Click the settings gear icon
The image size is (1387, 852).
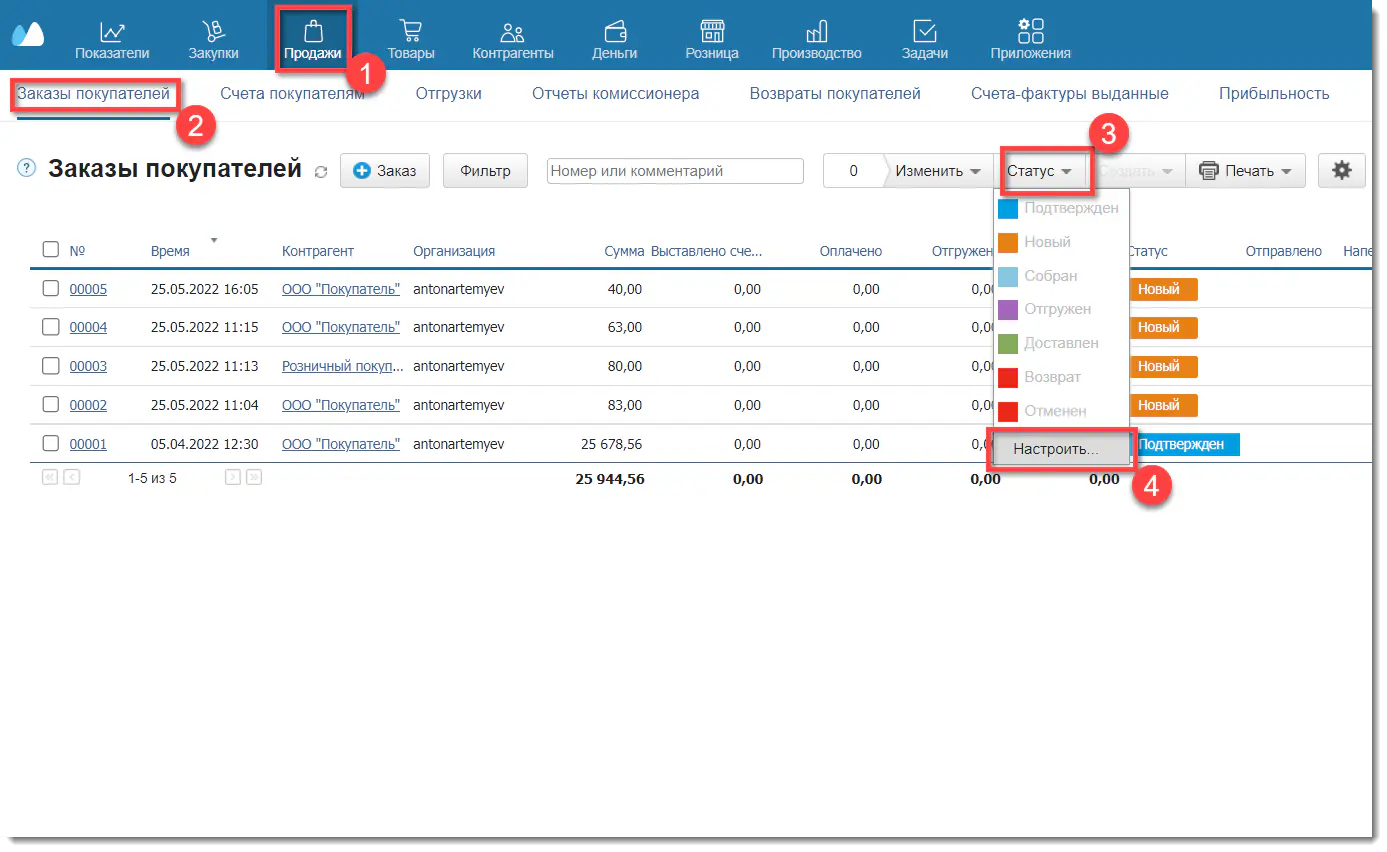[1341, 171]
